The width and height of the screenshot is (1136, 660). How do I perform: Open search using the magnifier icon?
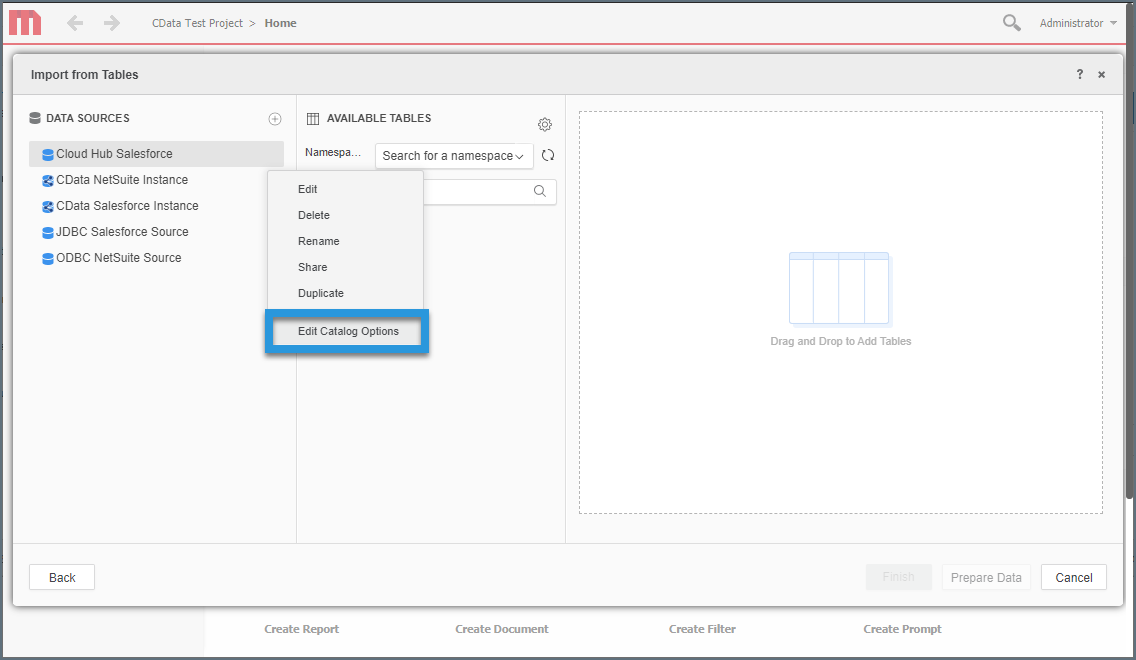point(1011,22)
